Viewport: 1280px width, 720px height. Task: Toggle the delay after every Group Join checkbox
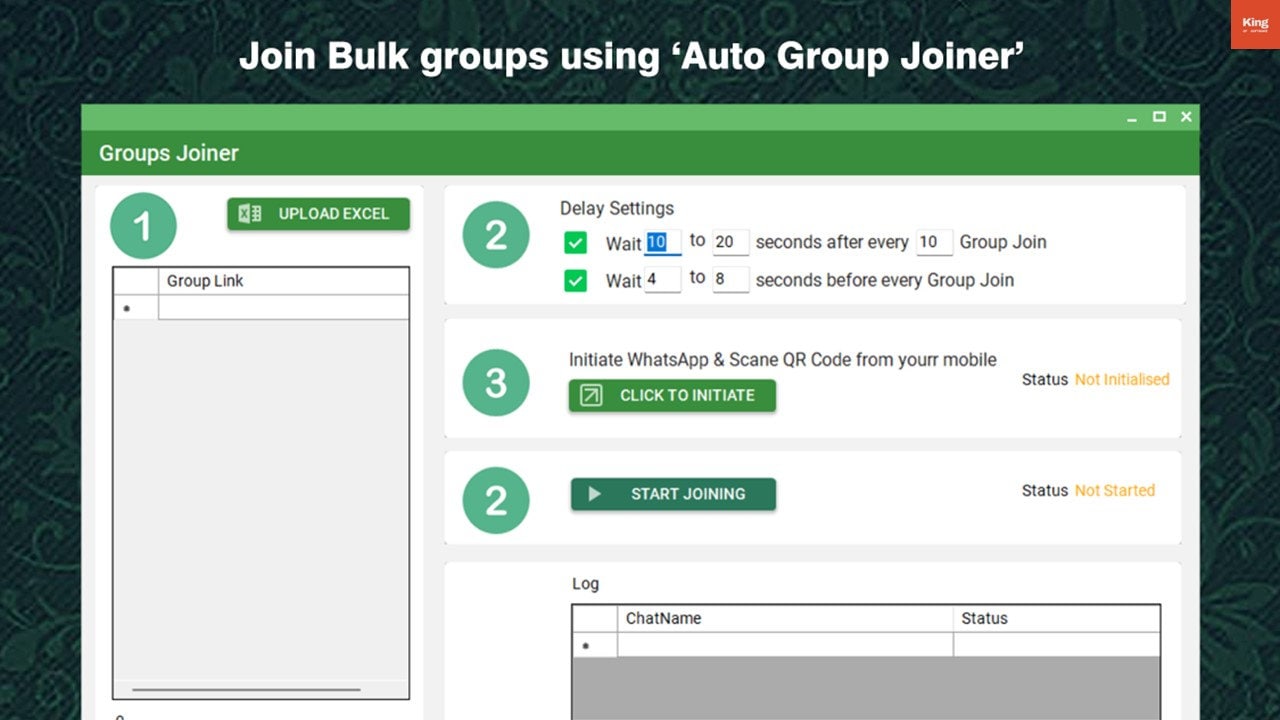tap(576, 242)
